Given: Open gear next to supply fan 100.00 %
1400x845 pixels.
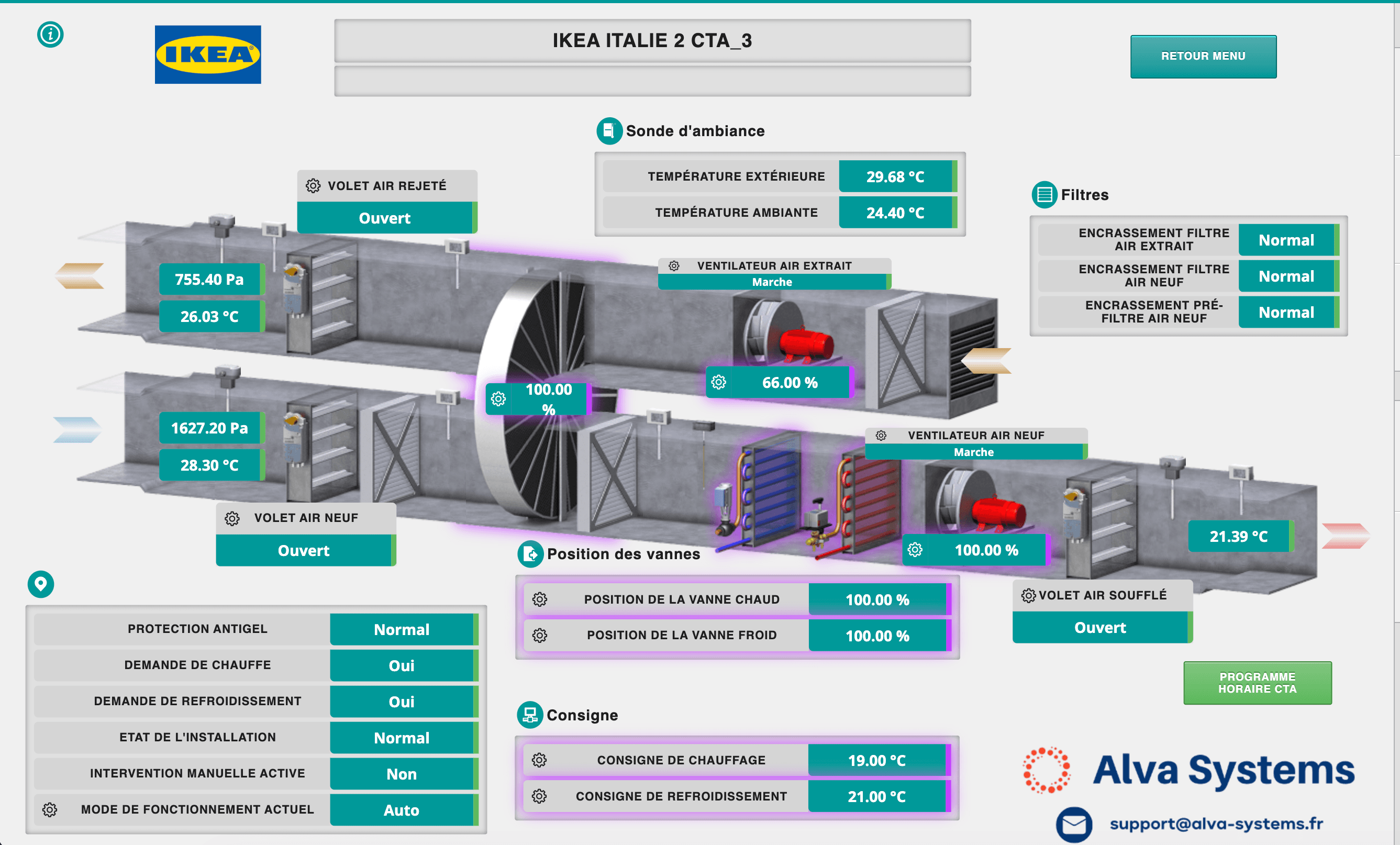Looking at the screenshot, I should tap(915, 550).
